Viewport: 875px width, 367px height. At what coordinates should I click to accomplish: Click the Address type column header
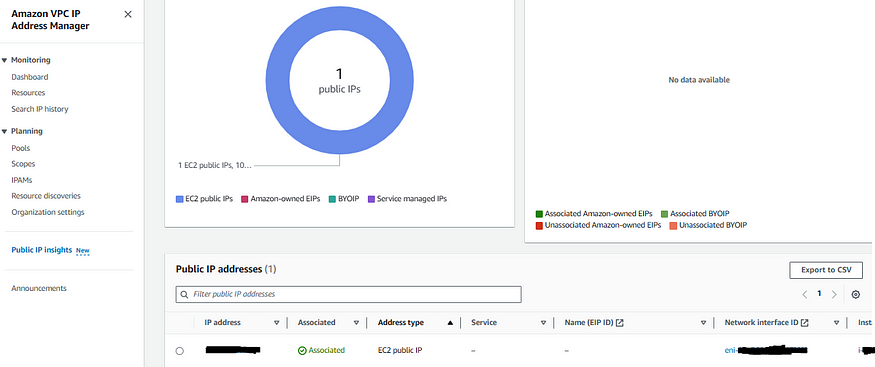(401, 322)
